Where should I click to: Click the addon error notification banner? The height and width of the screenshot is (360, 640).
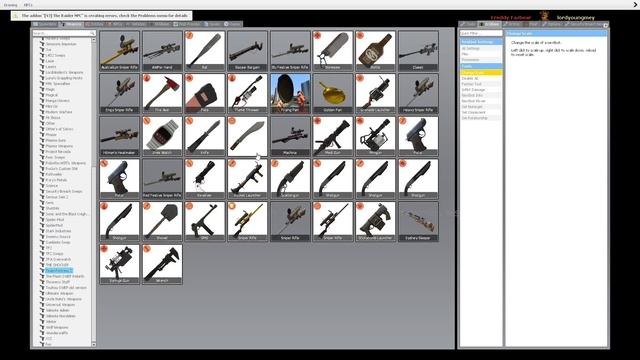102,16
